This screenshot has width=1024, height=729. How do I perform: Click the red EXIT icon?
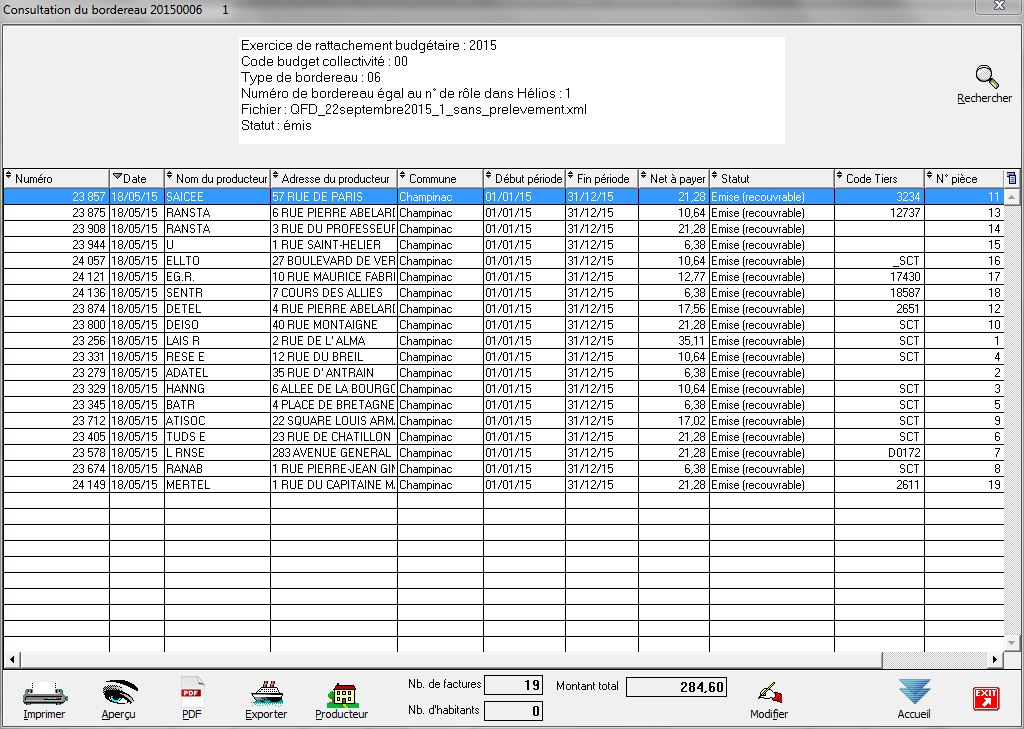[x=986, y=698]
